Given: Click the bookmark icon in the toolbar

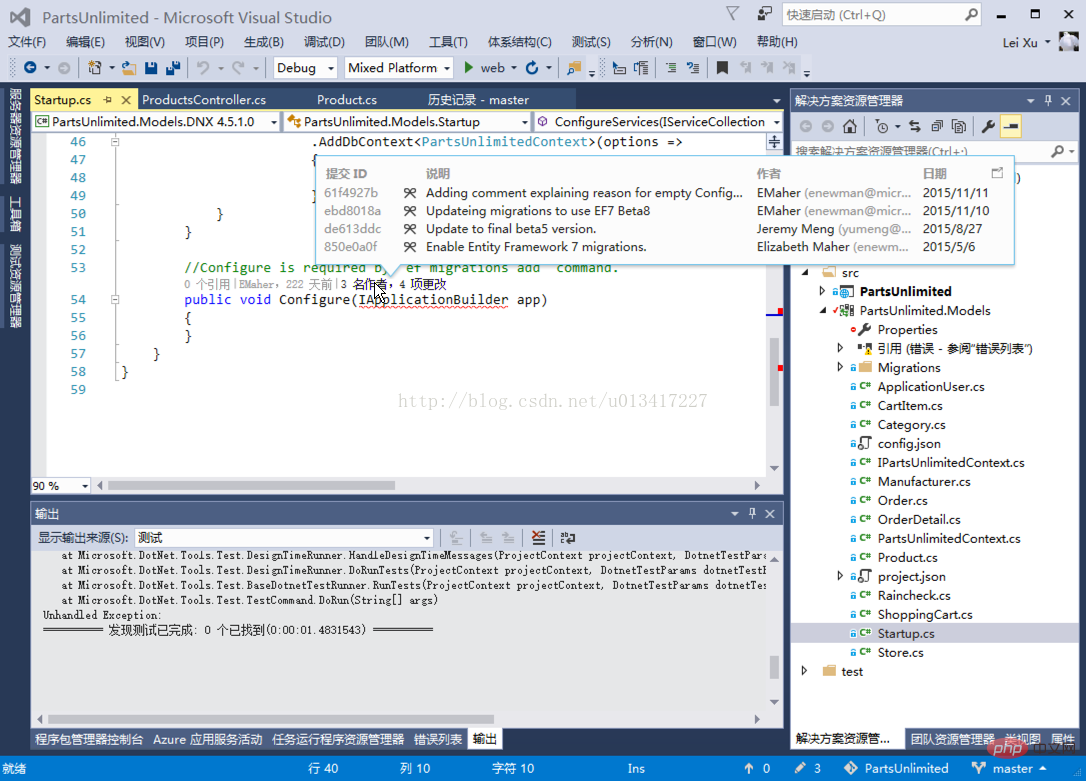Looking at the screenshot, I should 722,68.
